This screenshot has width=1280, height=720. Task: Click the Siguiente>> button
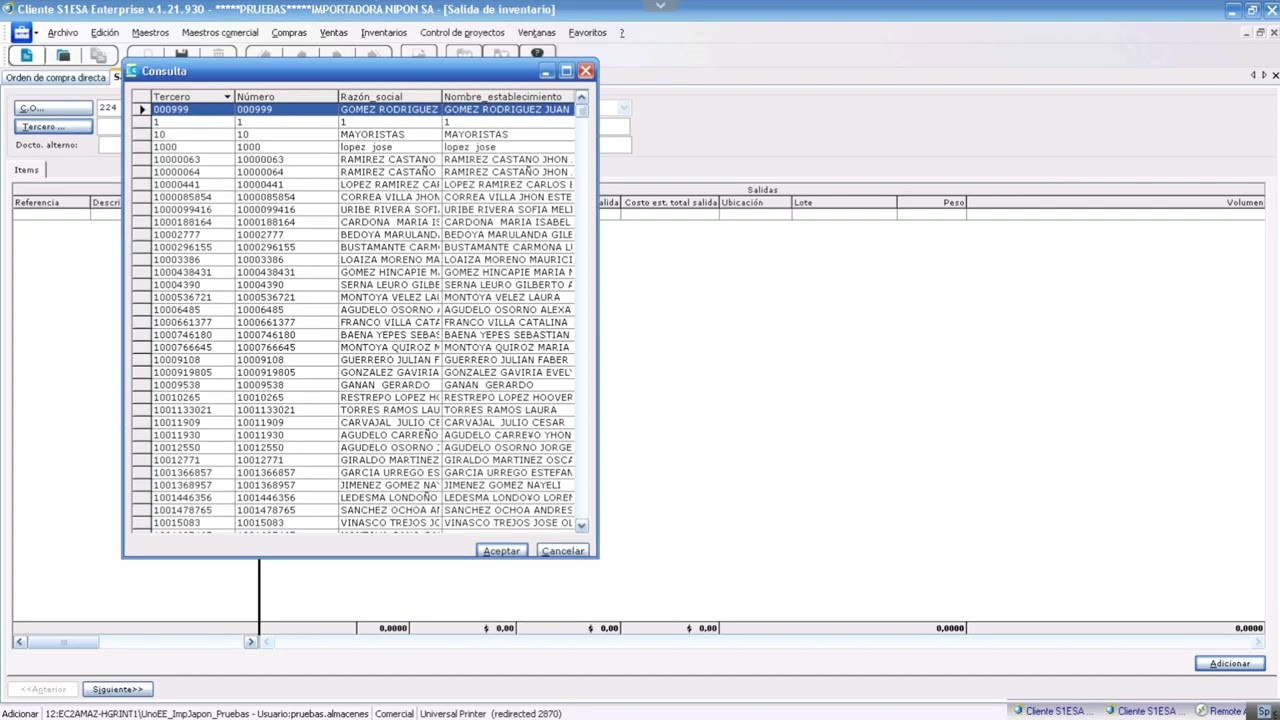click(x=117, y=689)
